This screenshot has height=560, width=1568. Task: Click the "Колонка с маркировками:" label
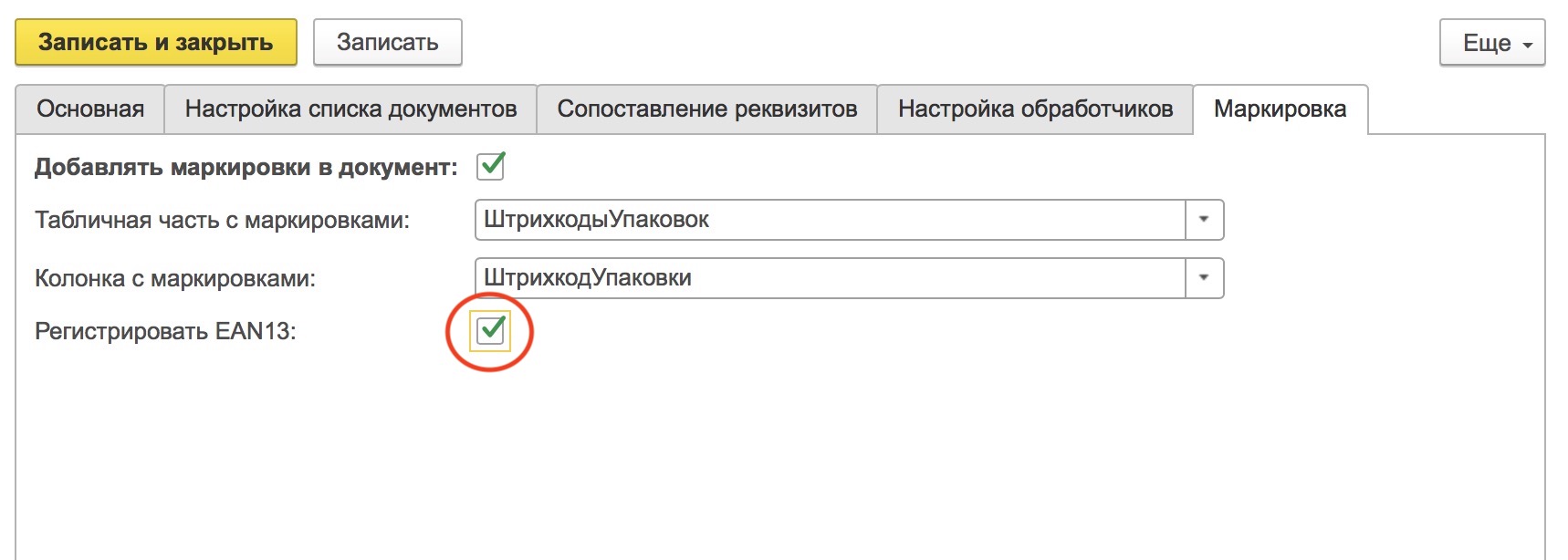(175, 278)
